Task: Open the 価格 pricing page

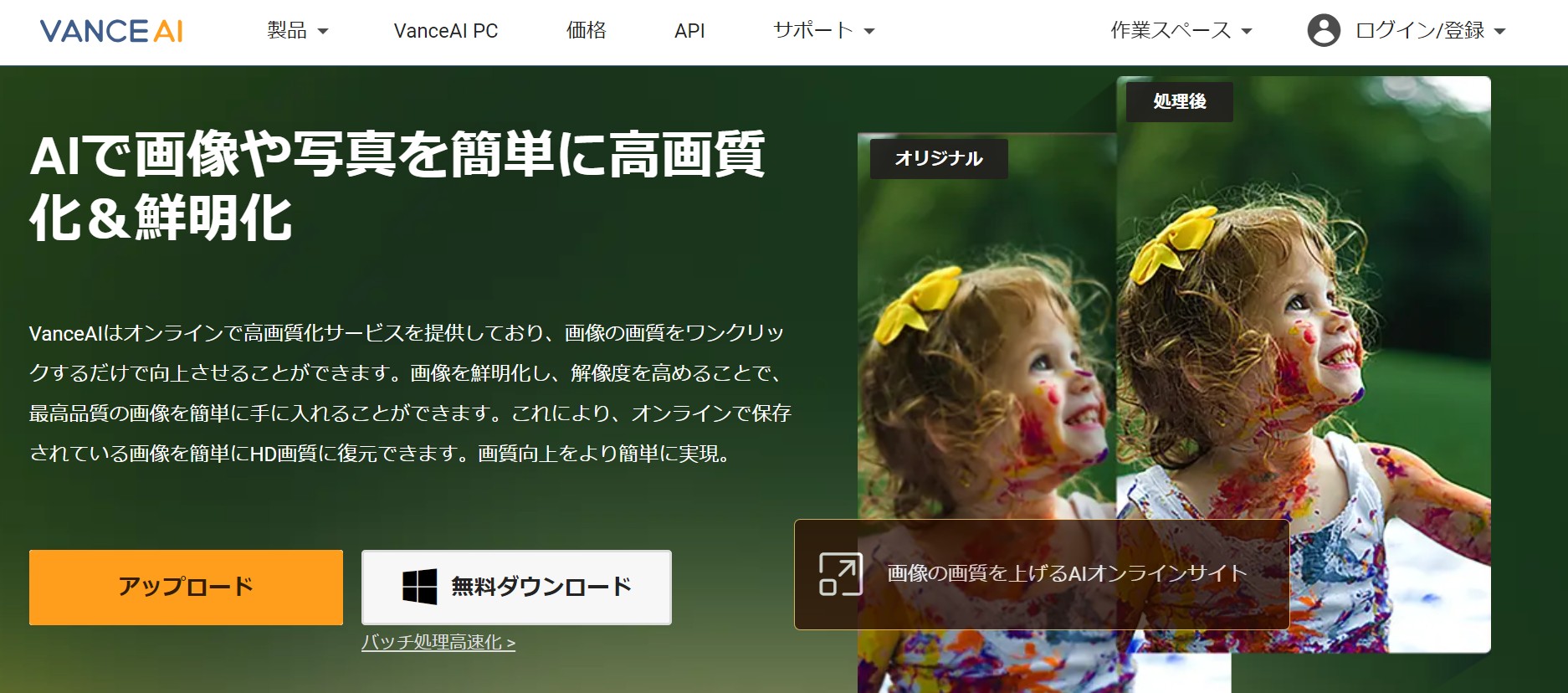Action: point(586,31)
